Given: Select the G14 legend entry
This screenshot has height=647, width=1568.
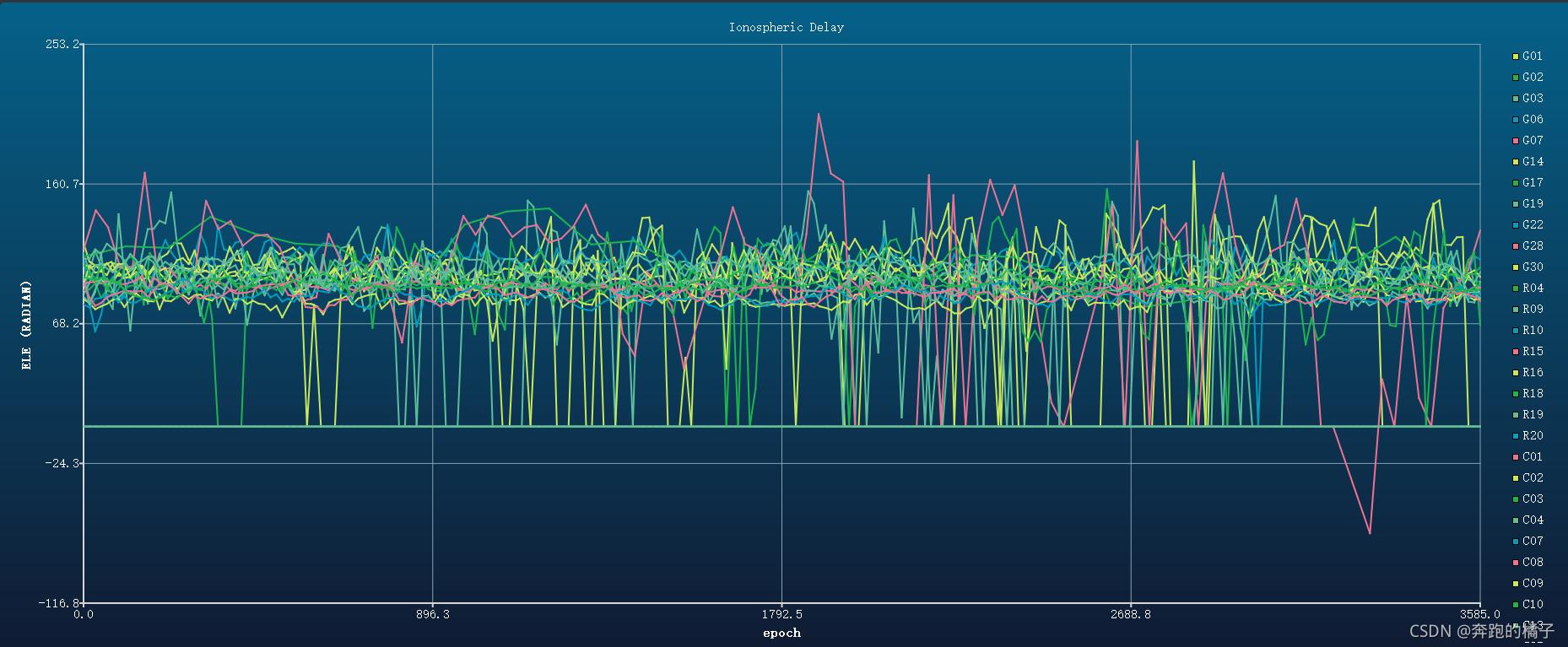Looking at the screenshot, I should 1527,162.
